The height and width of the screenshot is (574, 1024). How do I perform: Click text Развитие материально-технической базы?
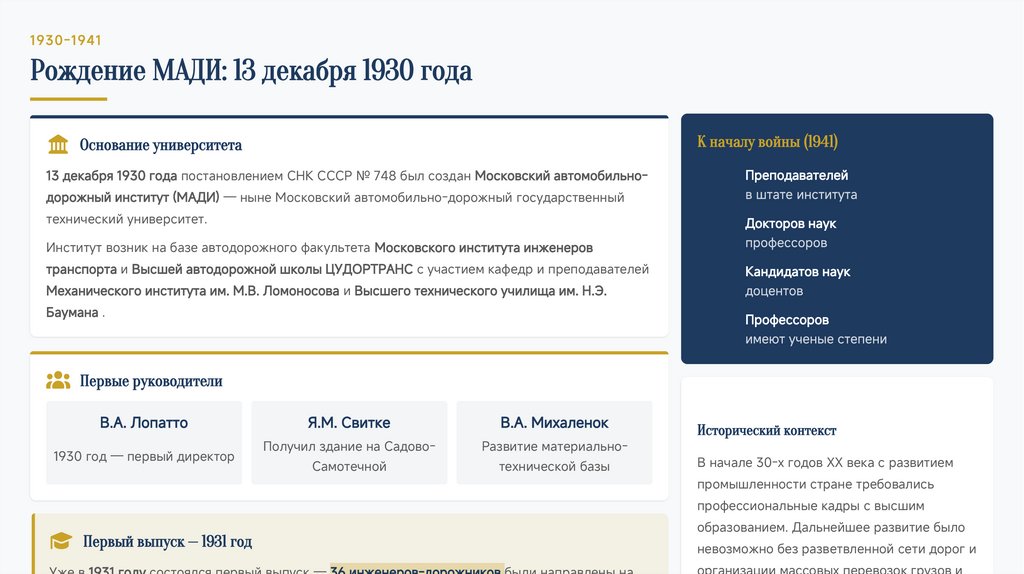click(x=554, y=456)
